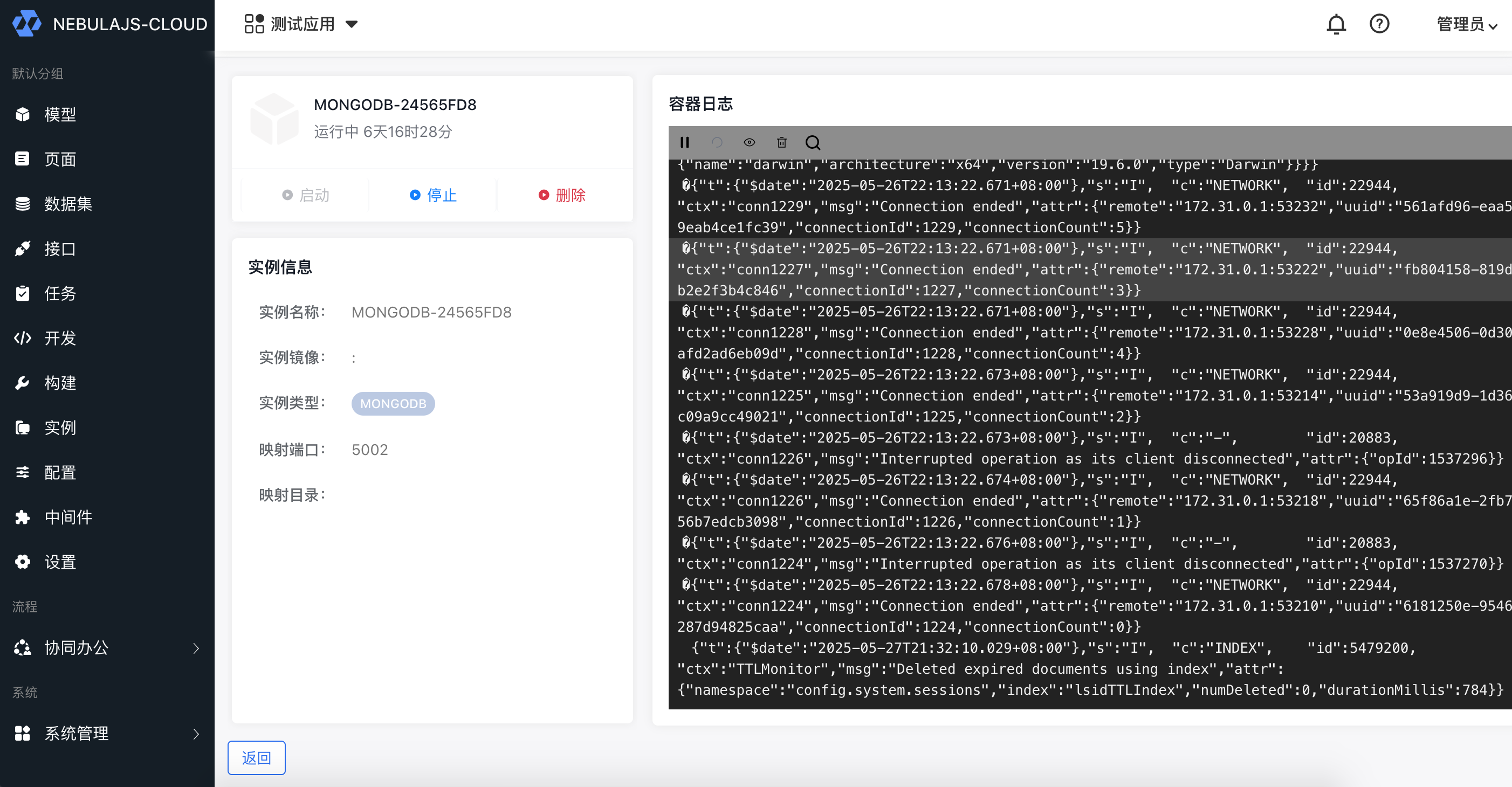Select the 数据集 sidebar icon
1512x787 pixels.
click(23, 204)
